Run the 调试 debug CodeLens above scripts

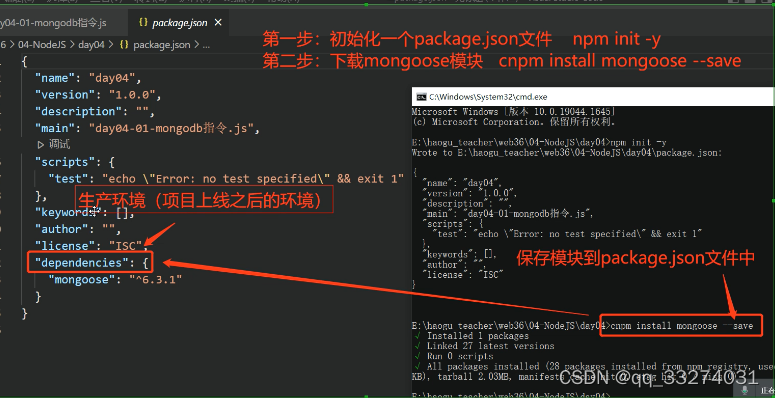(59, 145)
